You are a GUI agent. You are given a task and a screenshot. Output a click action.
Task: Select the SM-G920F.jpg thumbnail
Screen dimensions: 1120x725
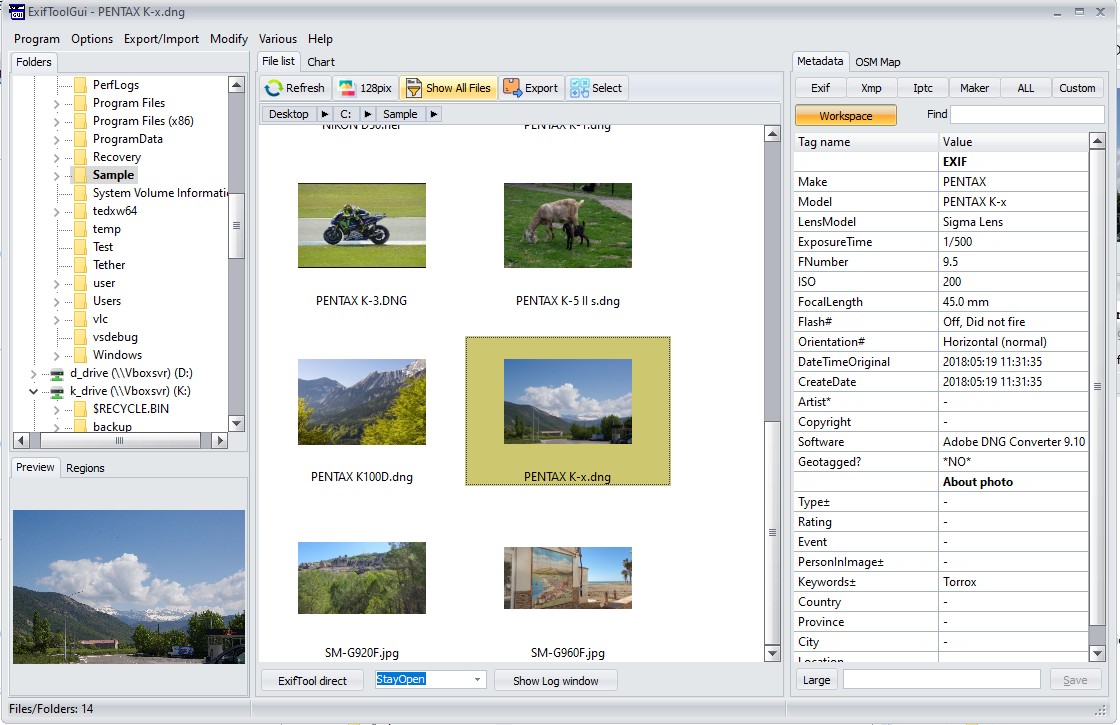pyautogui.click(x=361, y=578)
